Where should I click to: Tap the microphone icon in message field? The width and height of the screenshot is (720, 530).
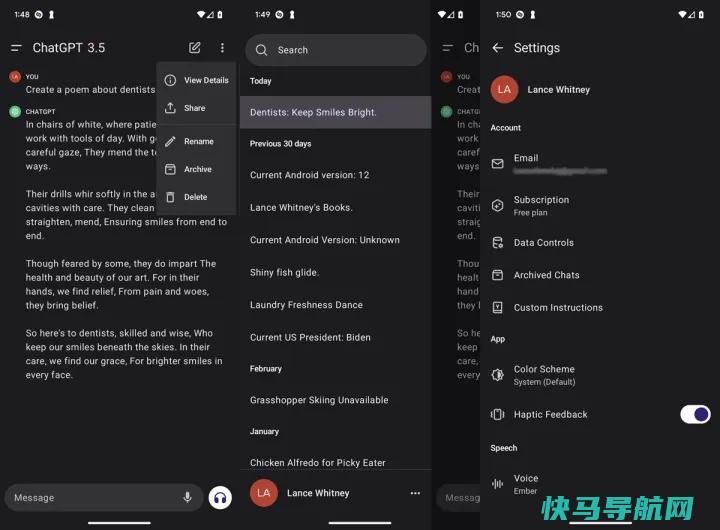tap(187, 497)
